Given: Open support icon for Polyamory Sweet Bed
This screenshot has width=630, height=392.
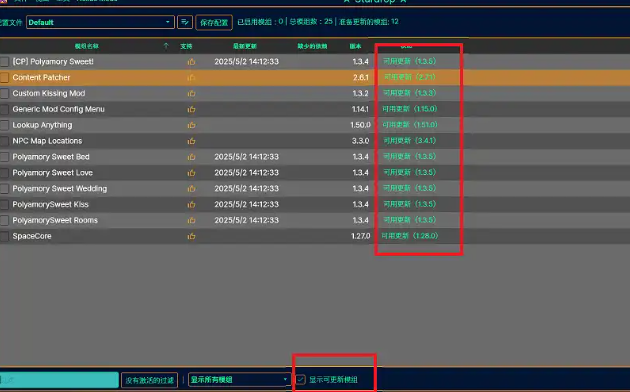Looking at the screenshot, I should coord(191,157).
